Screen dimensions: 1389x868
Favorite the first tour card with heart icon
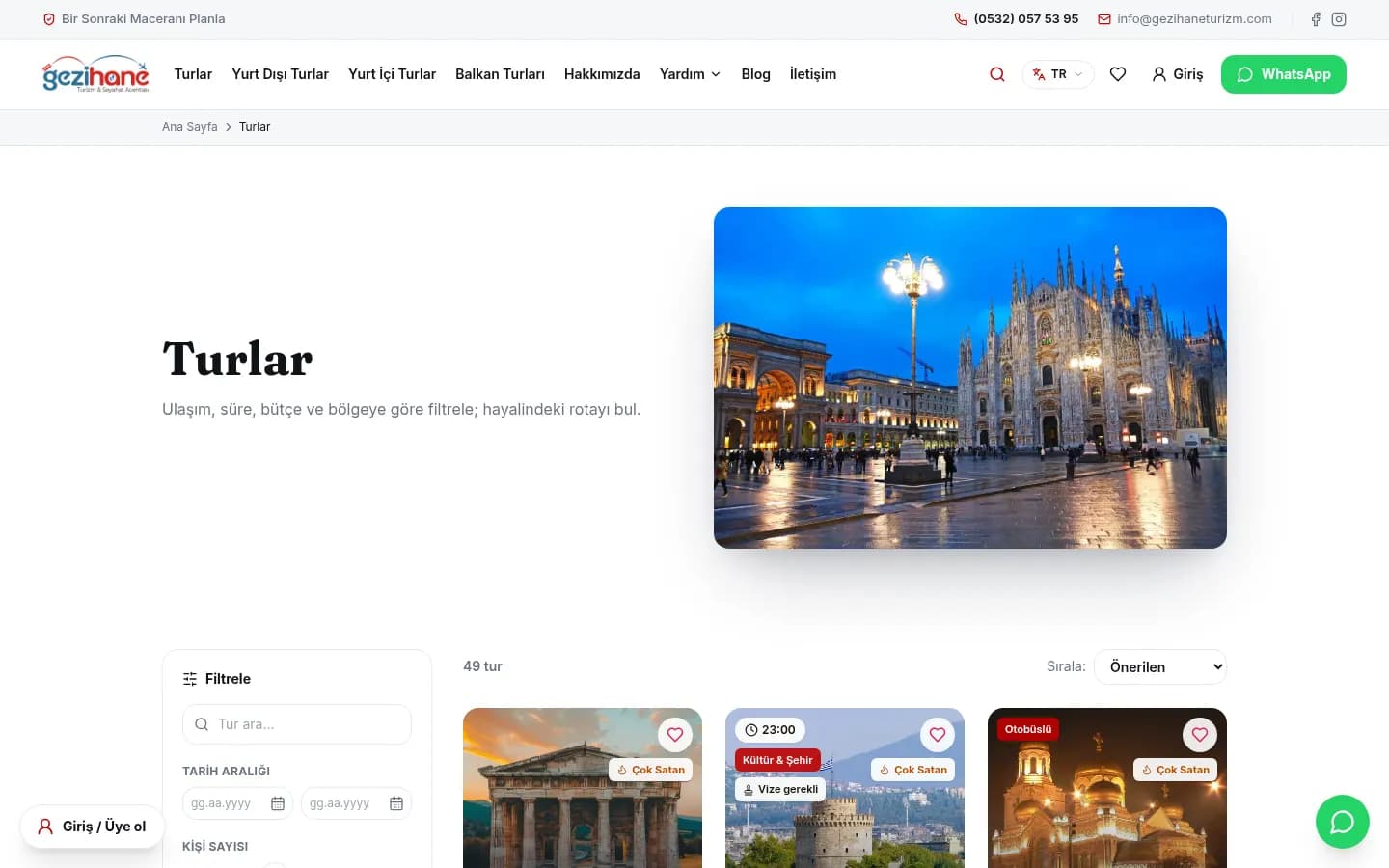pyautogui.click(x=675, y=735)
